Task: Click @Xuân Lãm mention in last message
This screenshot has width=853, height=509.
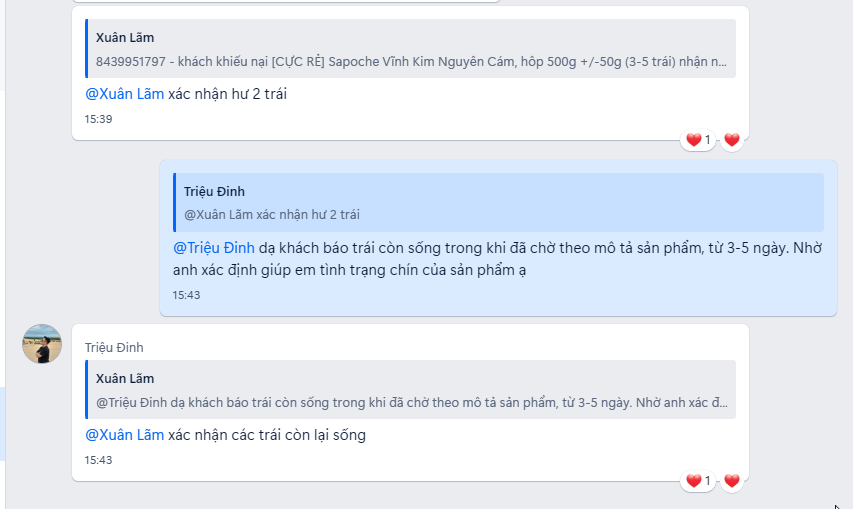Action: pyautogui.click(x=125, y=435)
